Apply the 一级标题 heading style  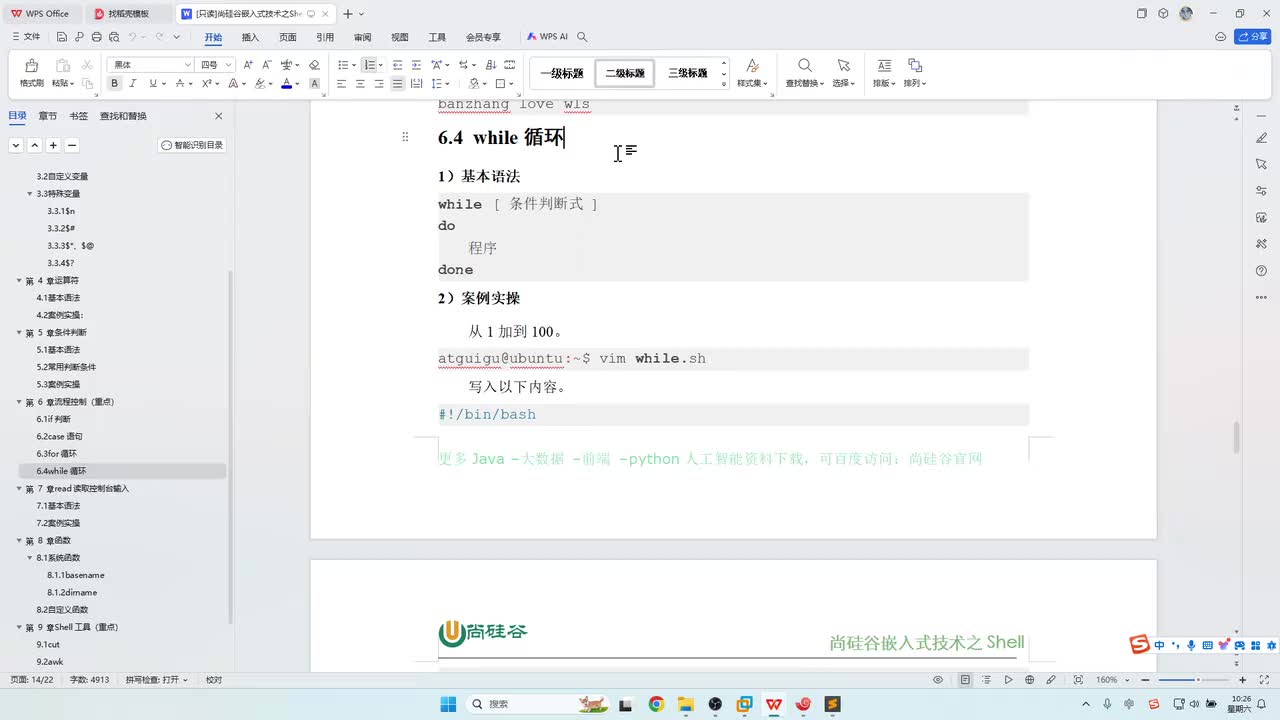[x=561, y=73]
